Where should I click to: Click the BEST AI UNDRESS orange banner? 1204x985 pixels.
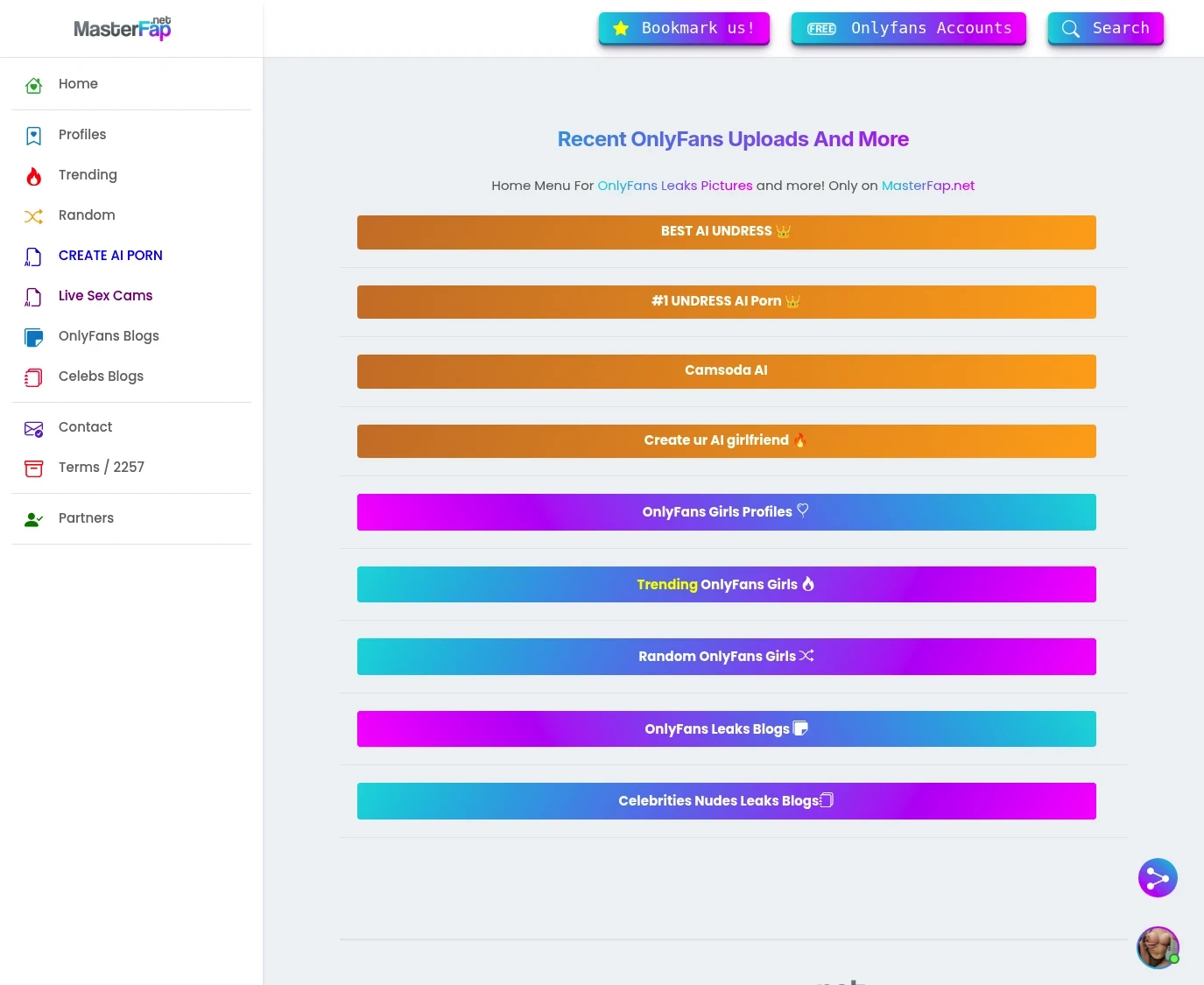click(727, 232)
